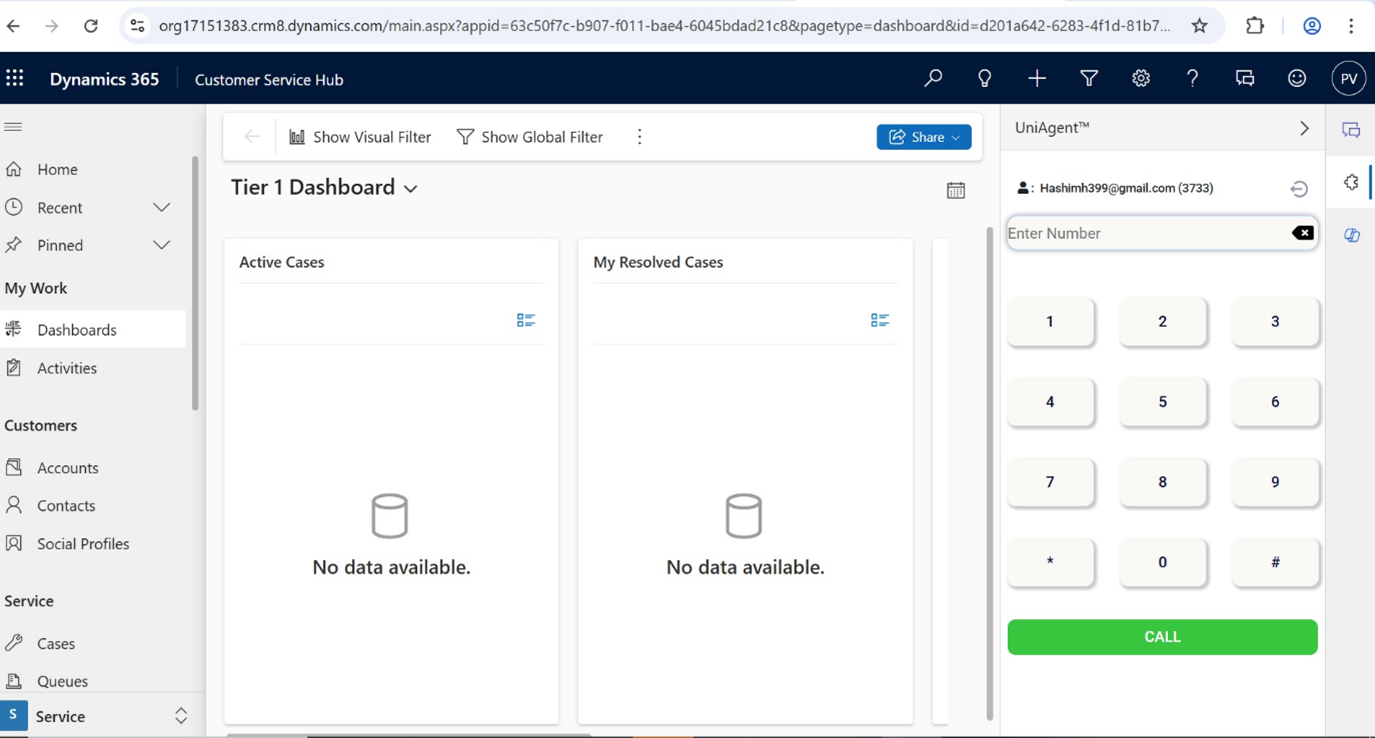The height and width of the screenshot is (738, 1375).
Task: Toggle view icon in My Resolved Cases card
Action: tap(879, 320)
